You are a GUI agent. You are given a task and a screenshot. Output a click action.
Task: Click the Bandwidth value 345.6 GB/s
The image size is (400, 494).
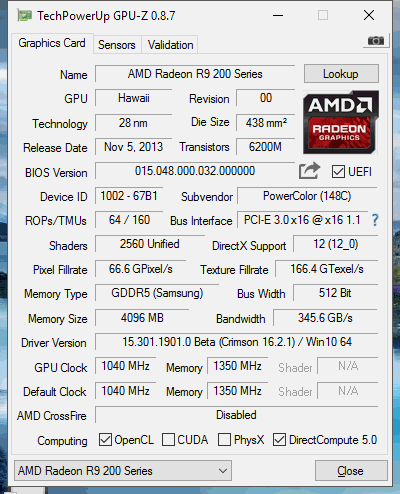tap(325, 318)
